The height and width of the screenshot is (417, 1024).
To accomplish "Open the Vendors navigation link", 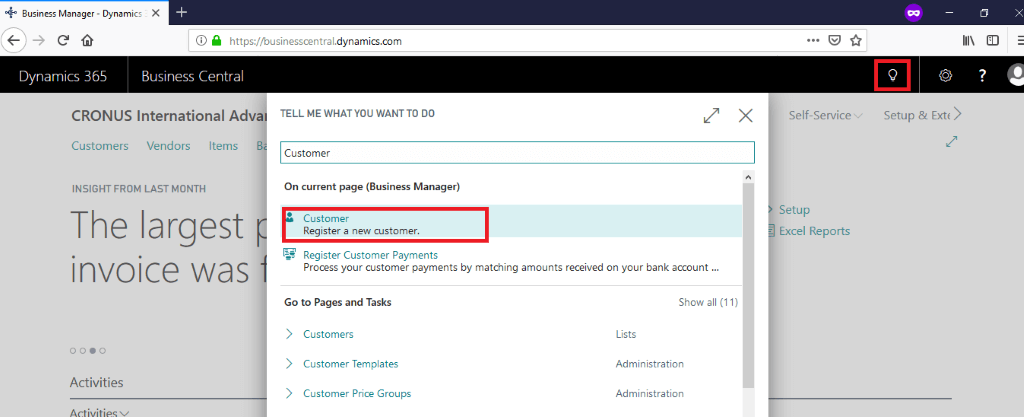I will click(x=168, y=146).
